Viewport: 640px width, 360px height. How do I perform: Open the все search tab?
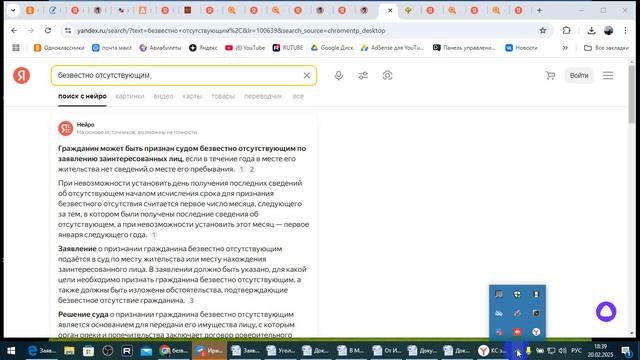click(x=298, y=96)
